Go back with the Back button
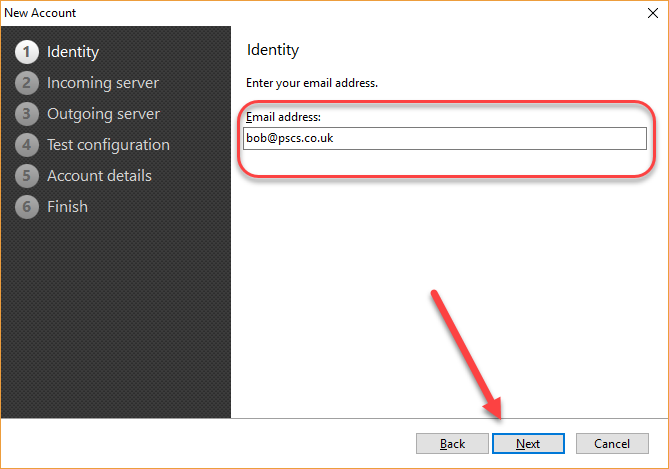This screenshot has width=669, height=469. pos(452,444)
